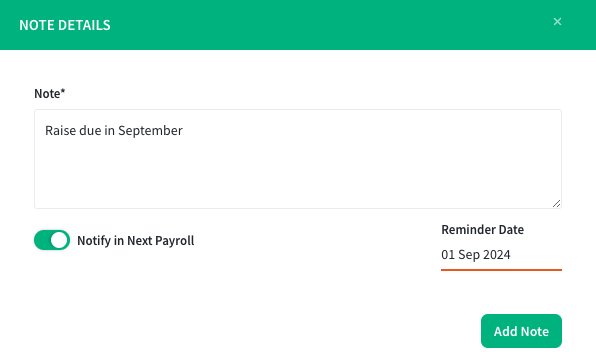
Task: Click the '01 Sep 2024' date value
Action: (x=476, y=255)
